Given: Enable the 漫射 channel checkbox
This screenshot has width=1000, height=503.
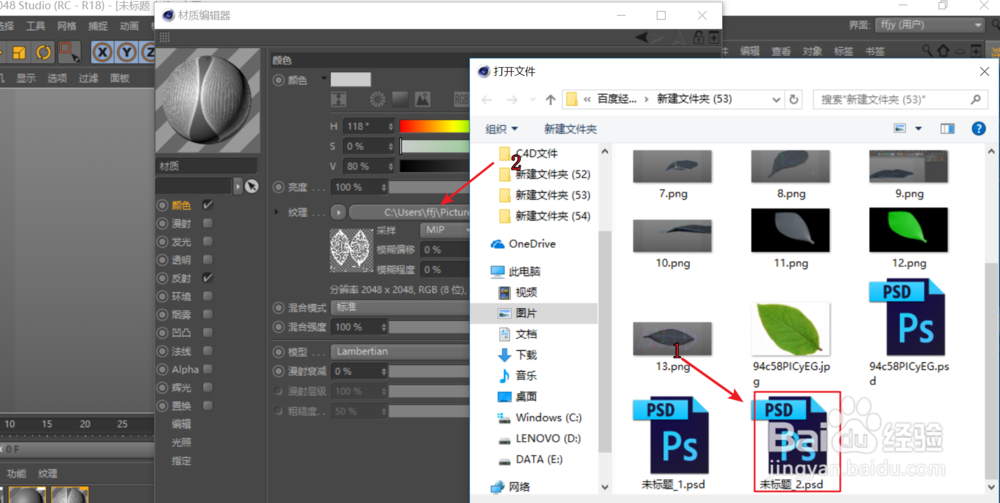Looking at the screenshot, I should point(208,223).
